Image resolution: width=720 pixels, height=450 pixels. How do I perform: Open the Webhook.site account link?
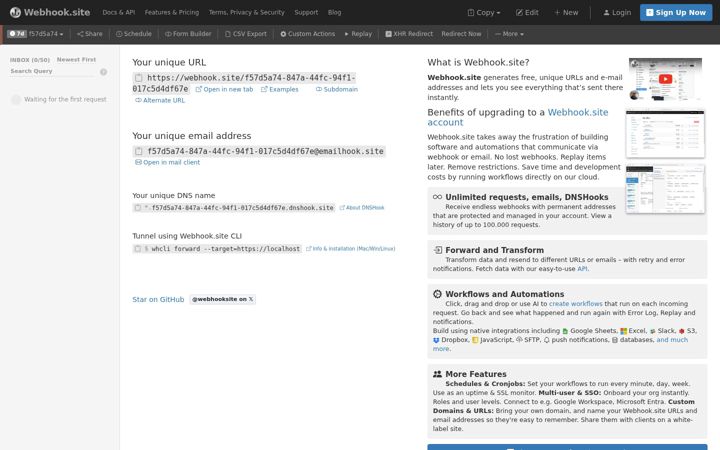click(518, 118)
